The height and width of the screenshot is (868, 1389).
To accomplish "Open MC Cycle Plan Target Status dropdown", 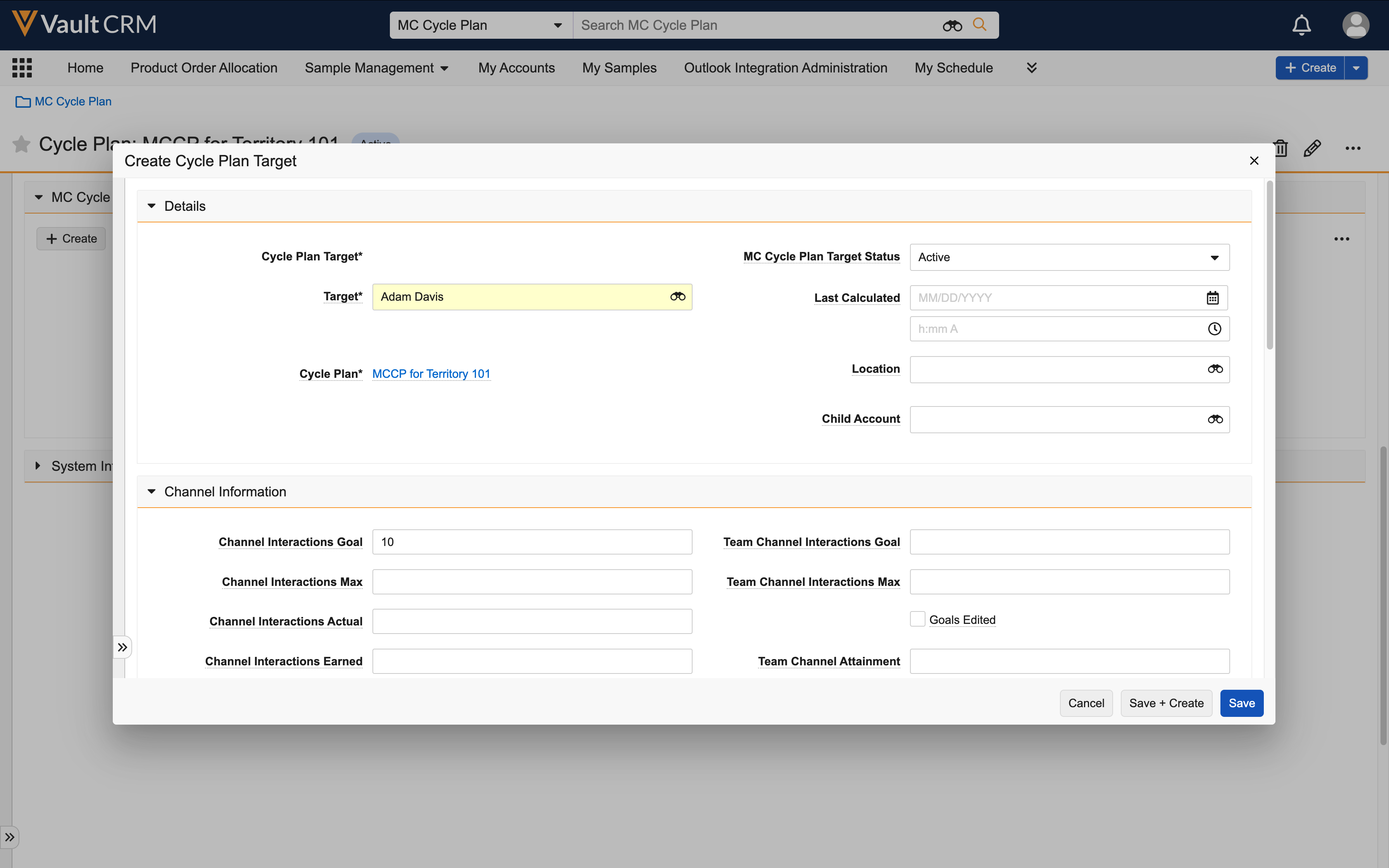I will tap(1069, 257).
